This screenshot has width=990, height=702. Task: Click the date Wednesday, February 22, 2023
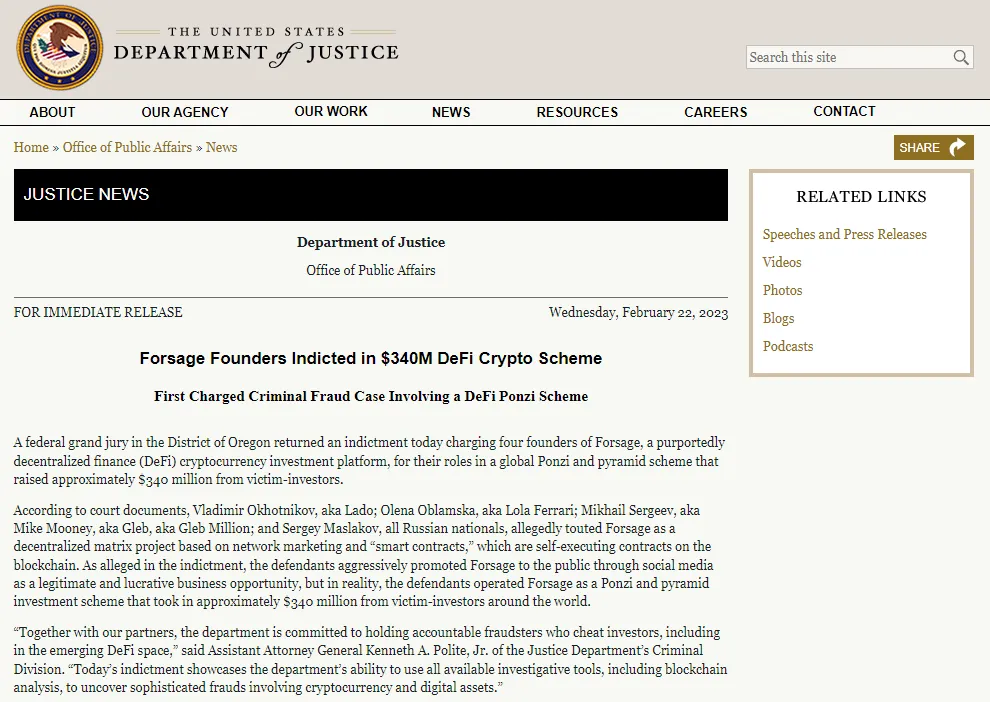(638, 312)
